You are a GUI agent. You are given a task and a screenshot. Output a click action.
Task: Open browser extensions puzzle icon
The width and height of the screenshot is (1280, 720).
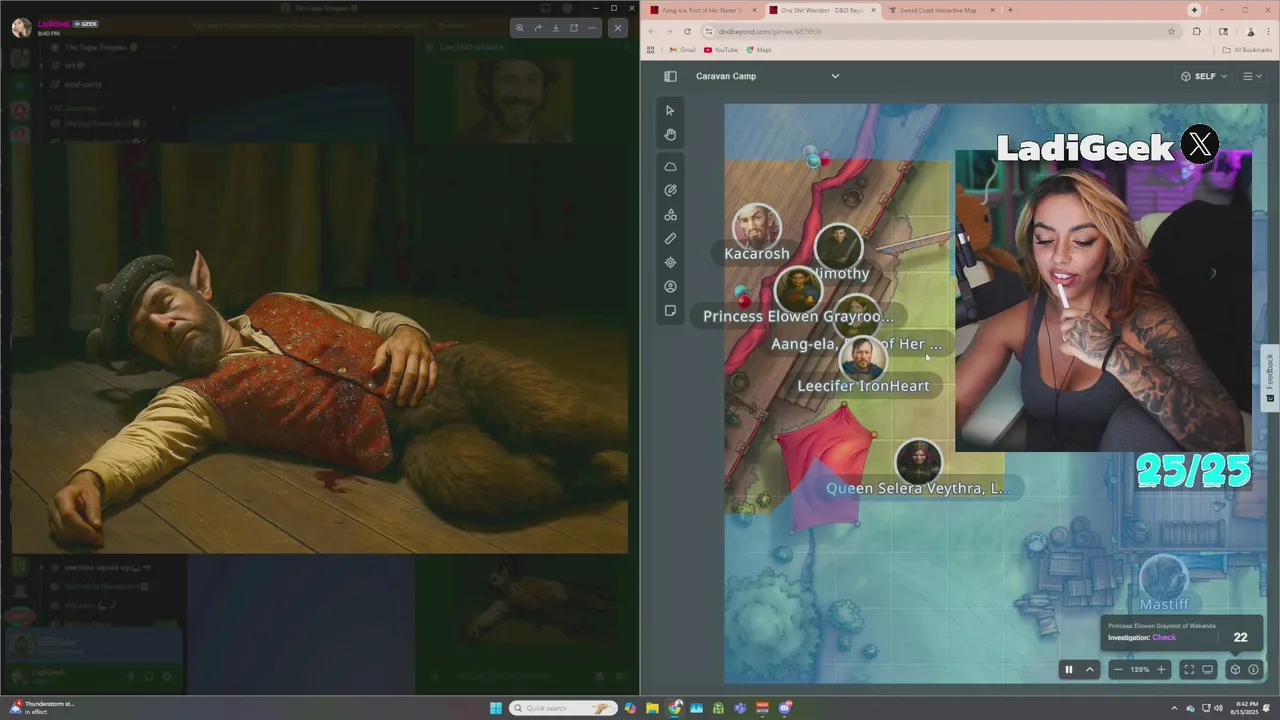pyautogui.click(x=1197, y=31)
